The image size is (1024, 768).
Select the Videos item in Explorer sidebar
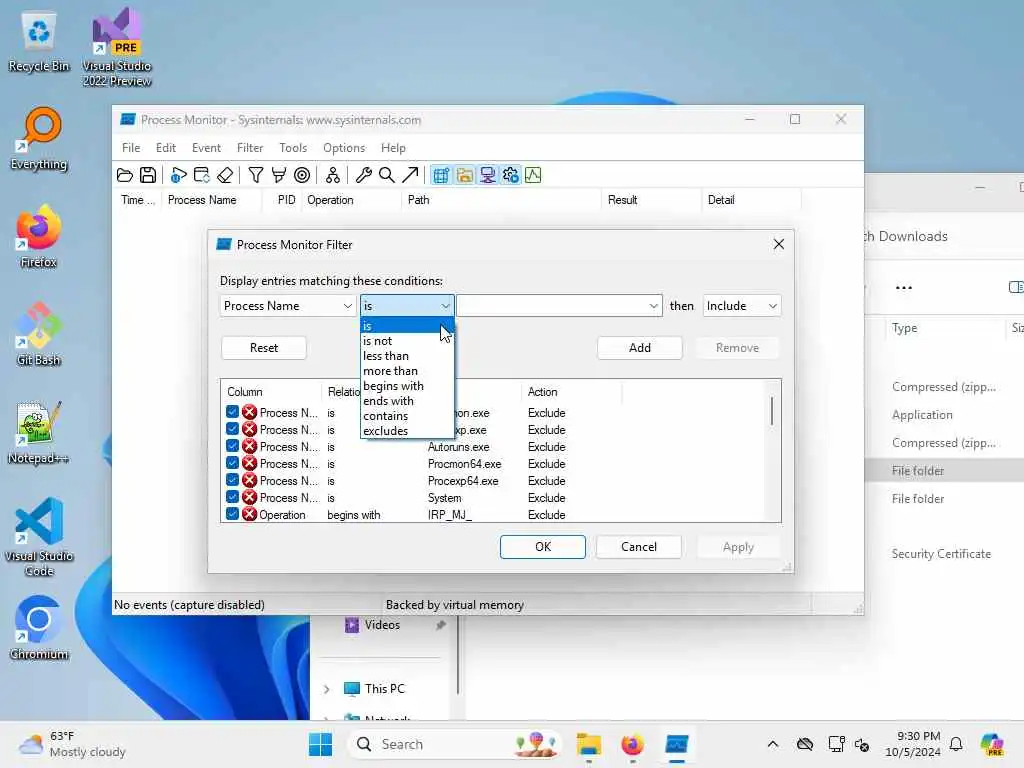382,625
